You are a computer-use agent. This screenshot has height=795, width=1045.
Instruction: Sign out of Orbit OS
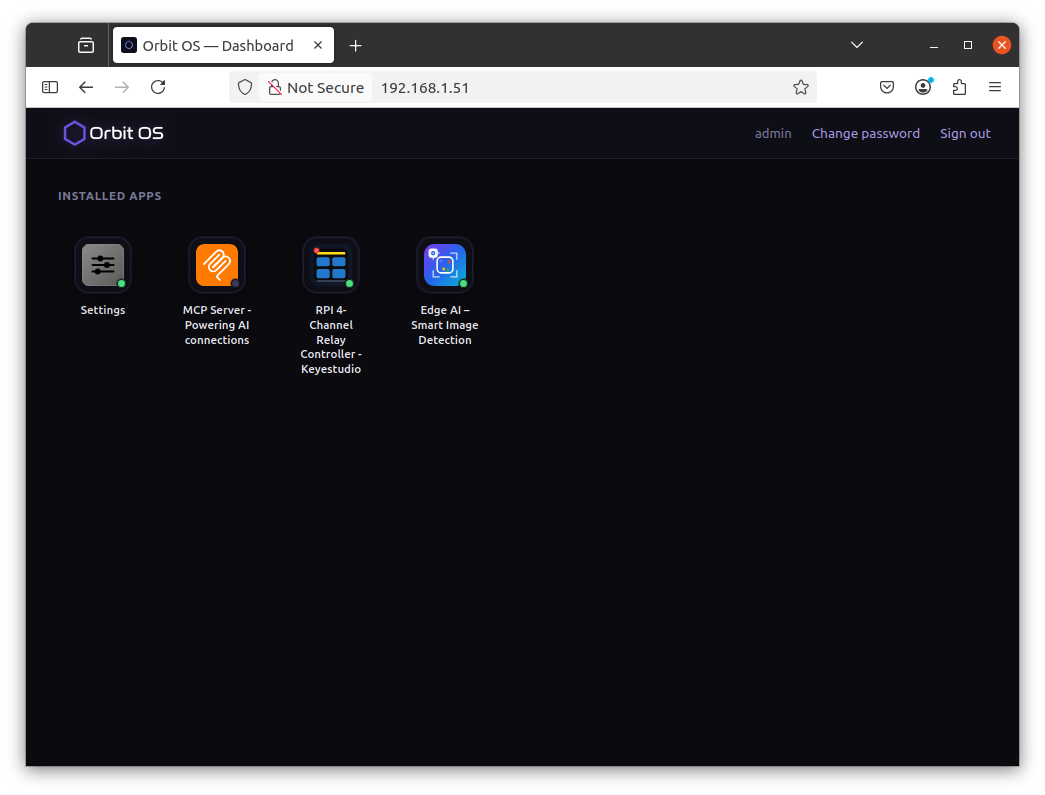tap(964, 132)
